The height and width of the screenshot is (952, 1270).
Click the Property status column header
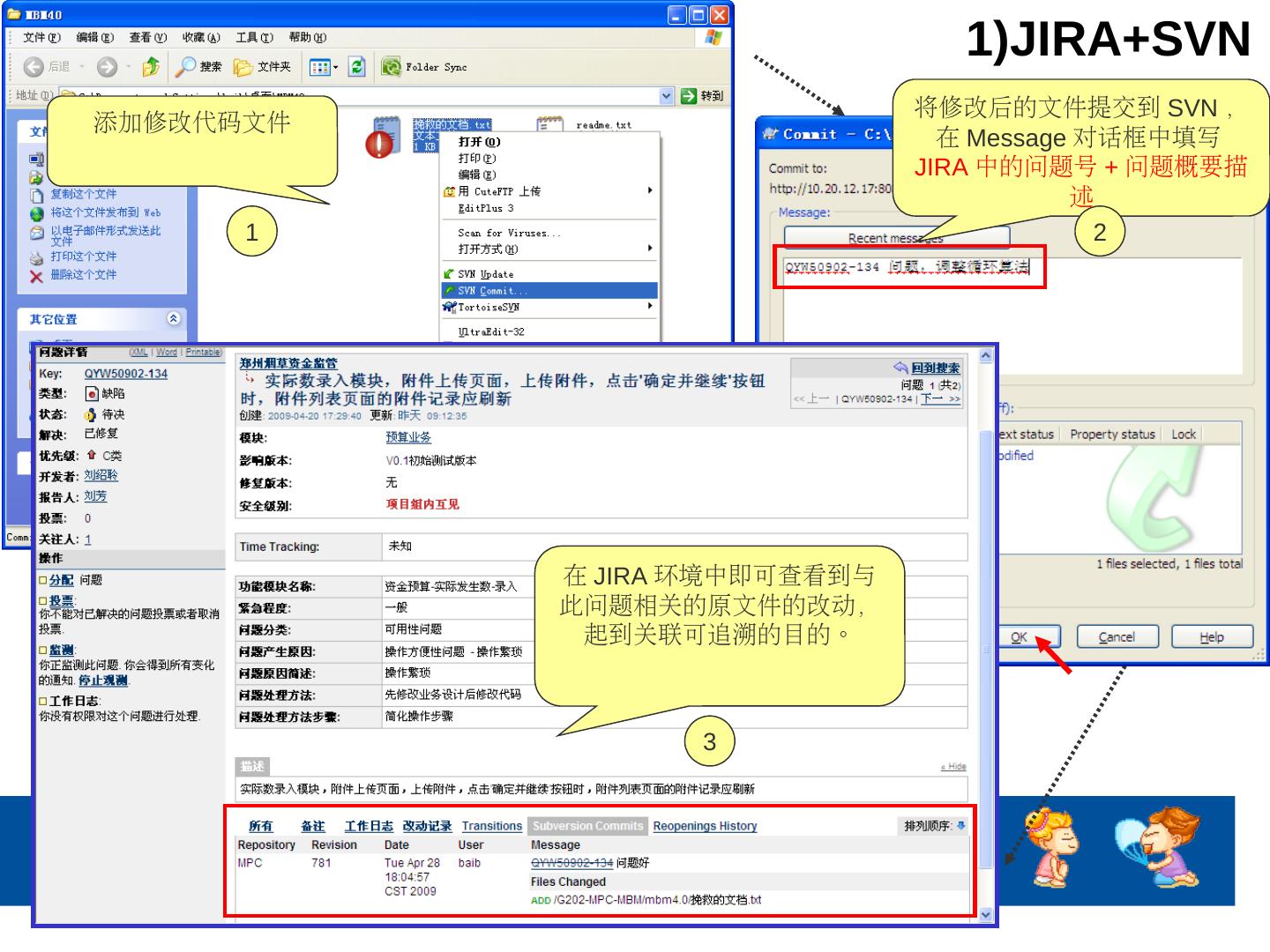point(1112,434)
